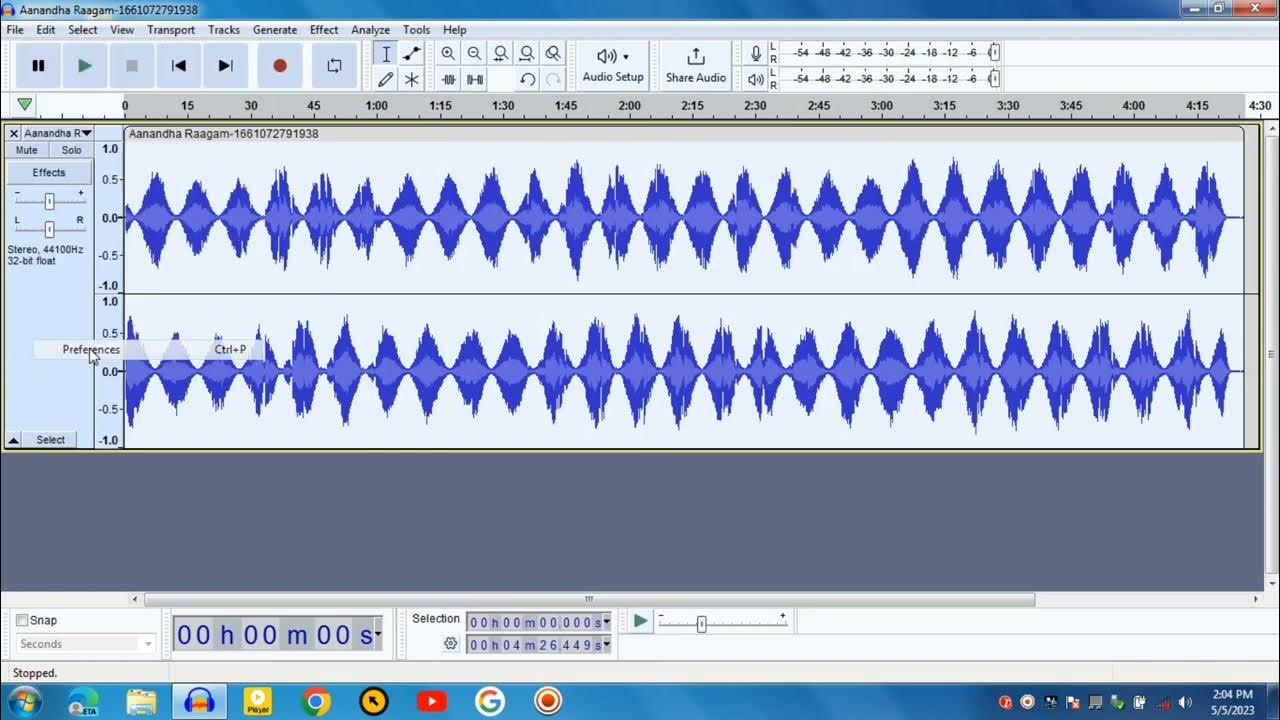The width and height of the screenshot is (1280, 720).
Task: Click Silence audio selection icon
Action: (475, 79)
